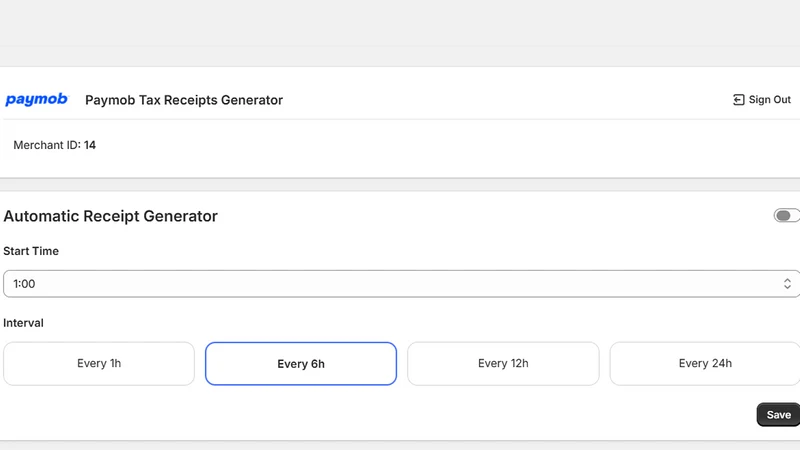This screenshot has width=800, height=450.
Task: Open the Start Time dropdown showing 1:00
Action: [x=402, y=284]
